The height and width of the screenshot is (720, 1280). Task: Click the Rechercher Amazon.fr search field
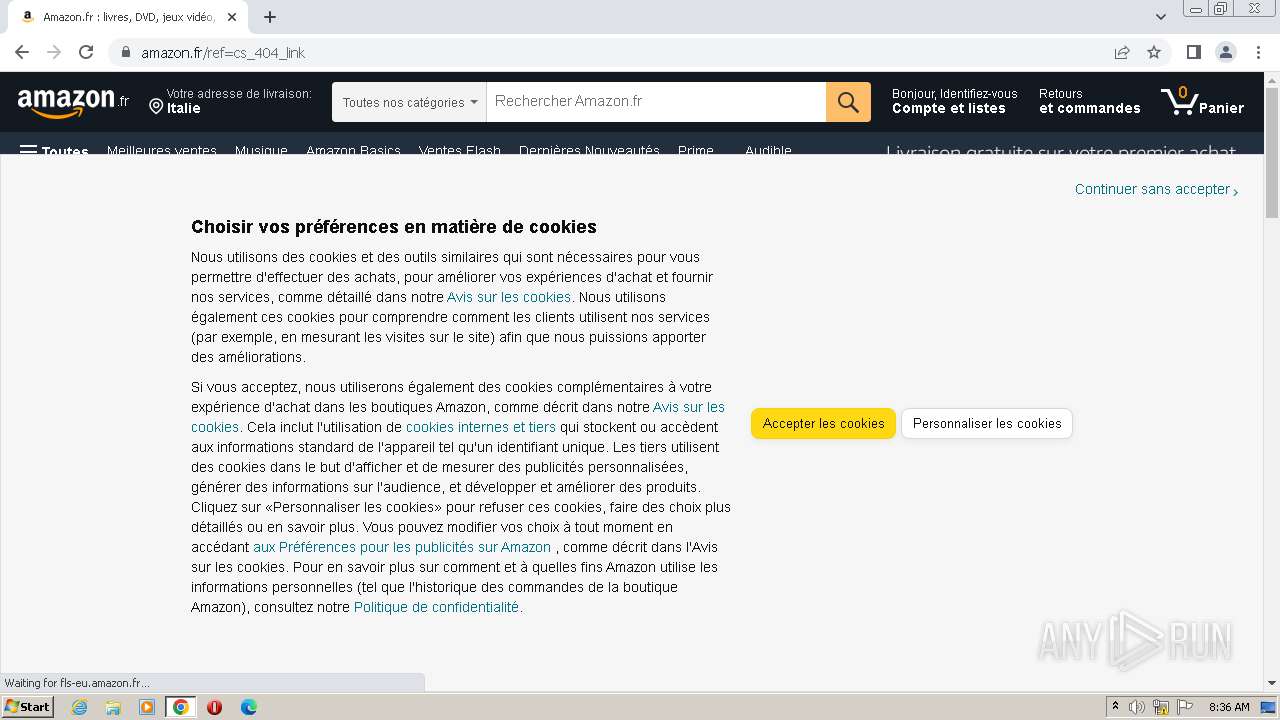click(x=656, y=102)
